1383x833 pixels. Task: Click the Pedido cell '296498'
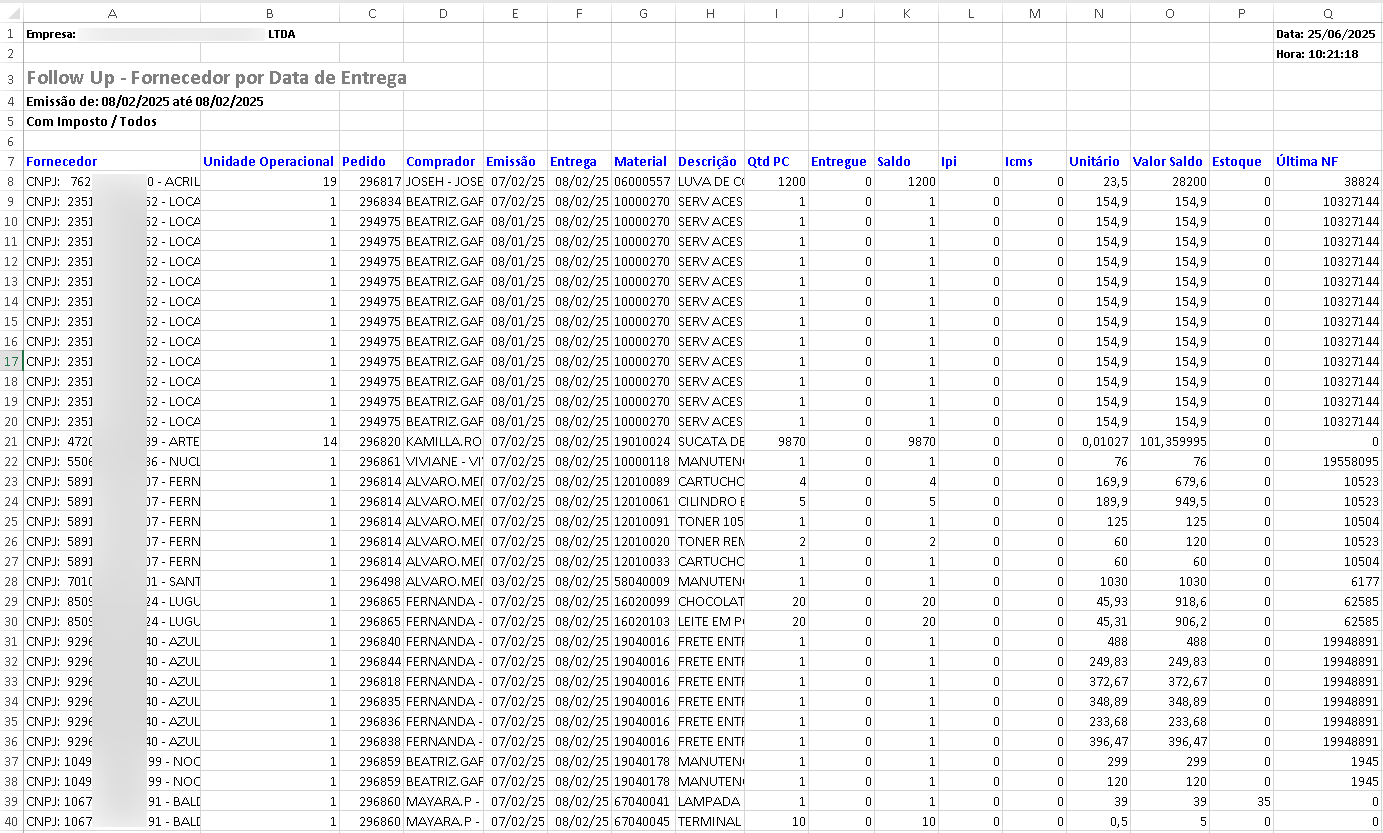click(x=371, y=581)
